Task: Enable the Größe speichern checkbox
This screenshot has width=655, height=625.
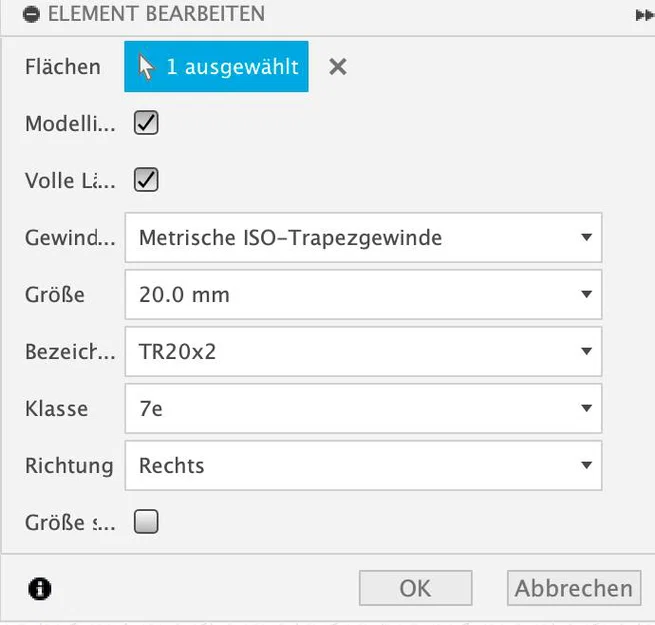Action: [x=146, y=521]
